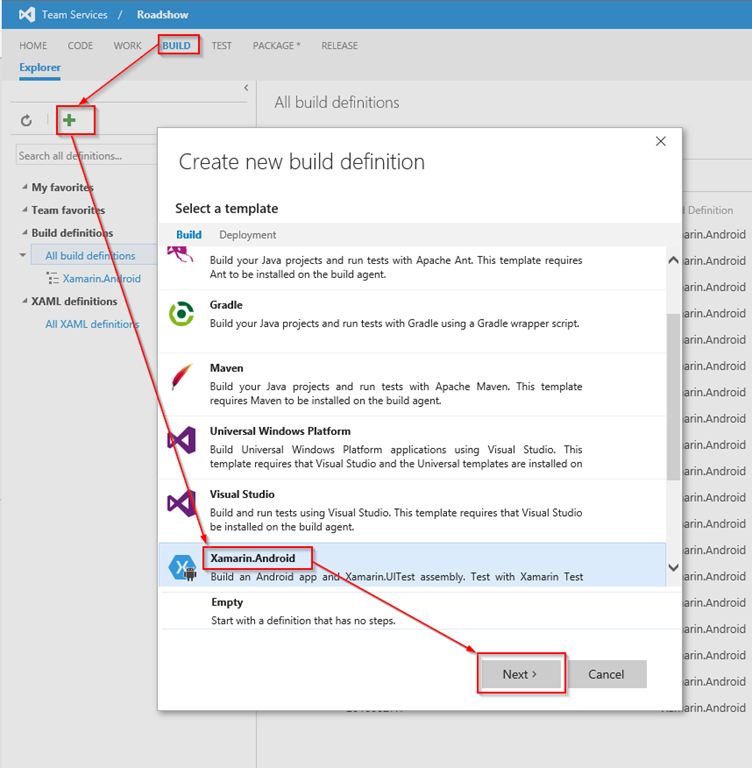Viewport: 752px width, 768px height.
Task: Close the Create new build definition dialog
Action: coord(660,142)
